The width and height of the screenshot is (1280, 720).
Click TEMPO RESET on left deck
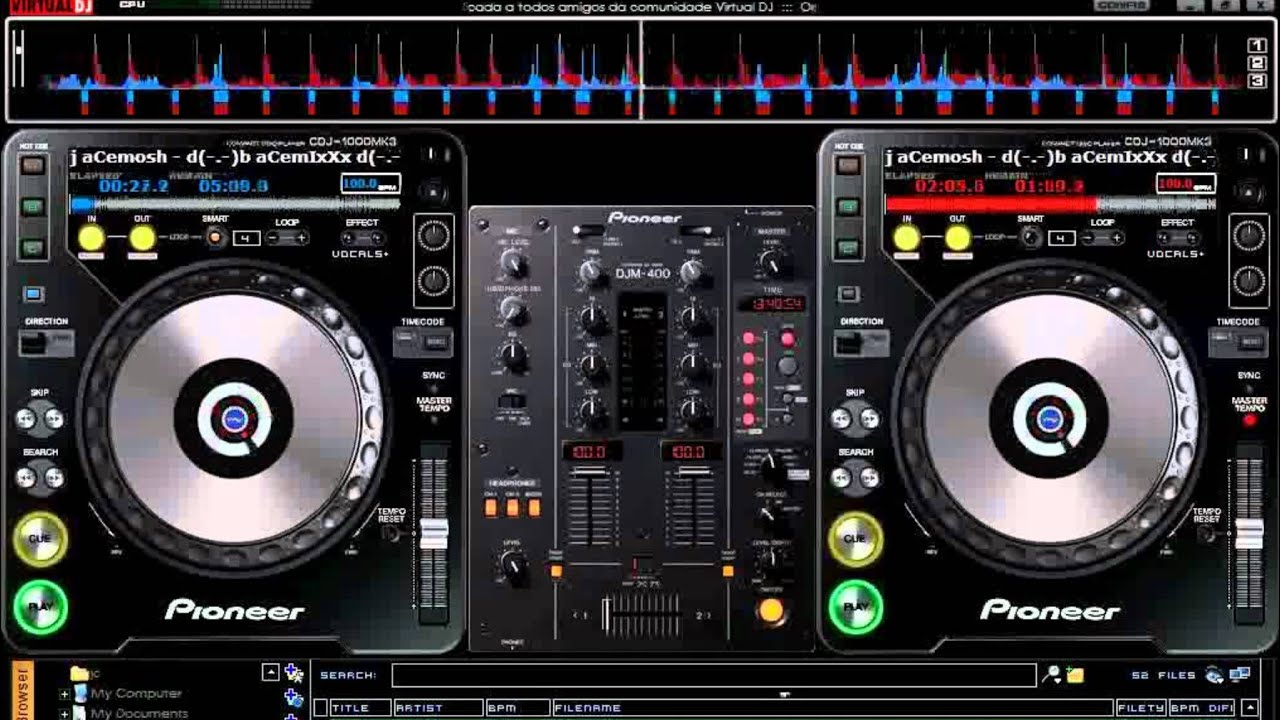coord(392,533)
